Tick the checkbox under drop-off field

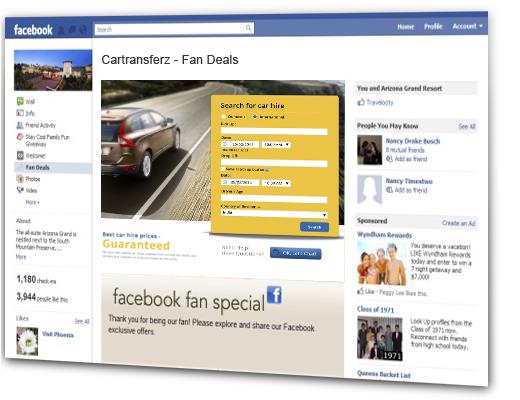pyautogui.click(x=223, y=169)
